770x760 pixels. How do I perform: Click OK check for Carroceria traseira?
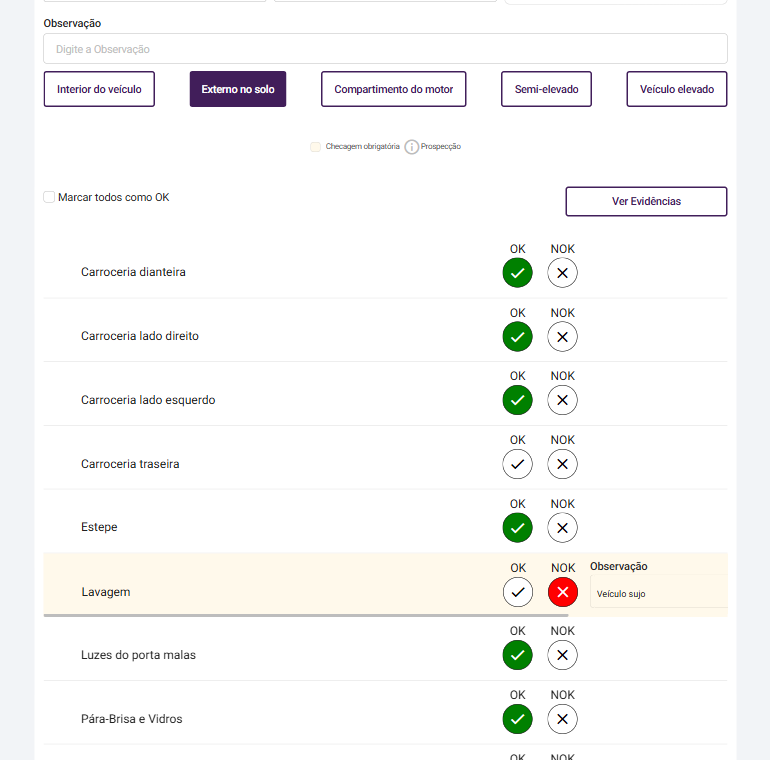(517, 464)
